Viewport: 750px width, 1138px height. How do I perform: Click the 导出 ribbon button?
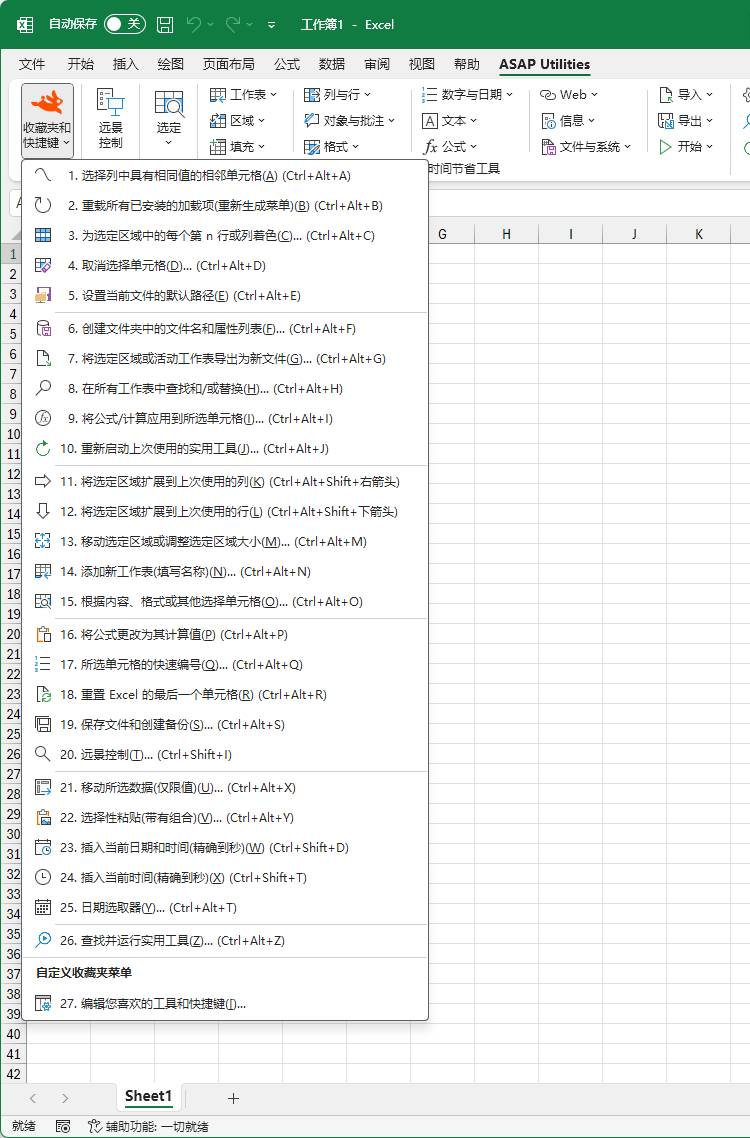pos(686,120)
